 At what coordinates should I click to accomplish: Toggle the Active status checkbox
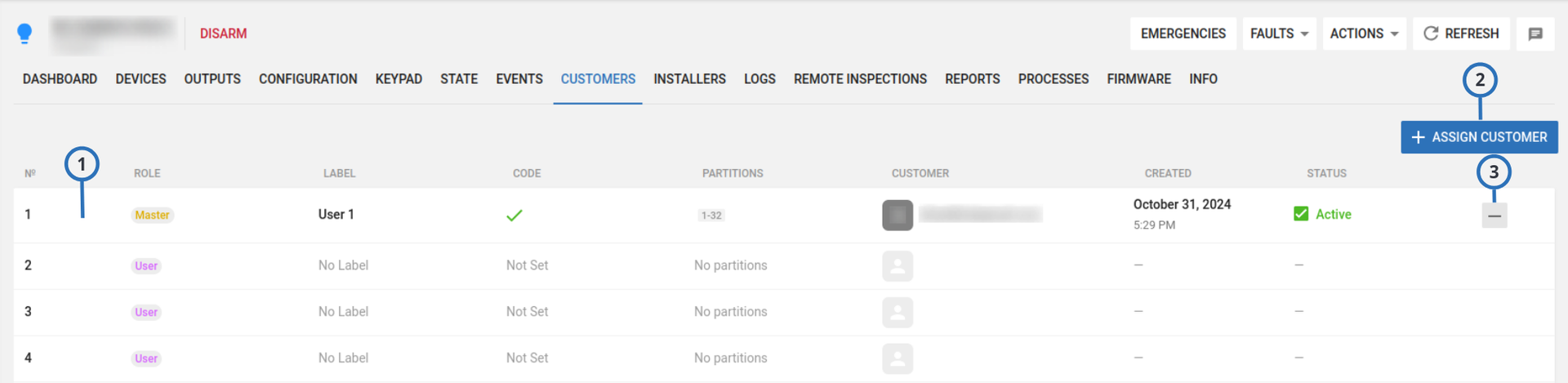click(x=1301, y=214)
